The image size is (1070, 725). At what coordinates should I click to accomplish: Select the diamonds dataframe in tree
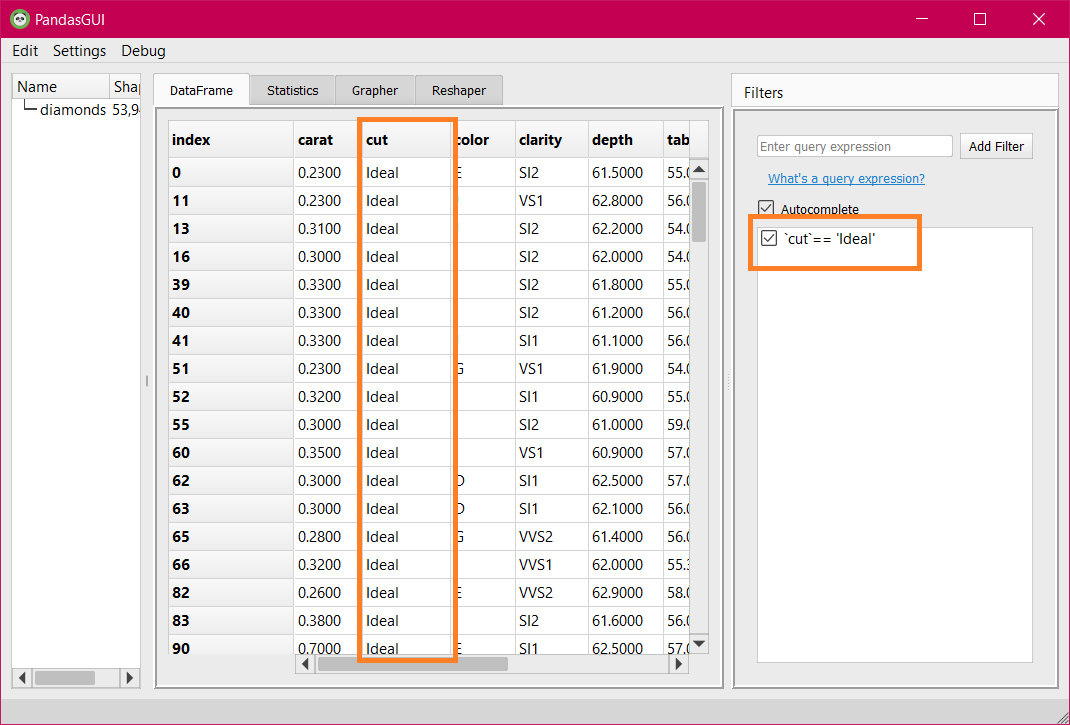[72, 110]
